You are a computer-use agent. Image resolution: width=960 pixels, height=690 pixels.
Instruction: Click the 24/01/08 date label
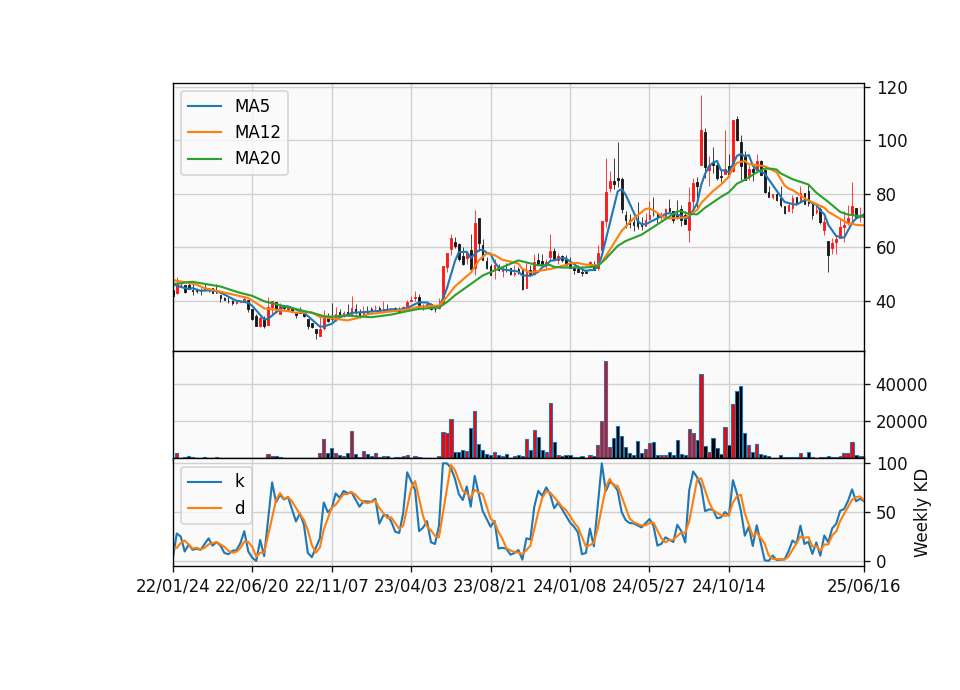click(x=569, y=586)
